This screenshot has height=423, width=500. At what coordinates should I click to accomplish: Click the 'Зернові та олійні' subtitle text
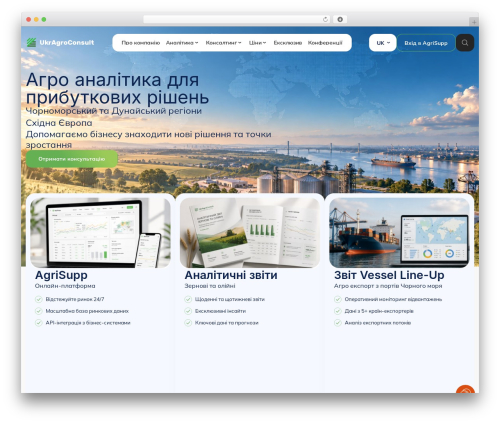point(210,286)
